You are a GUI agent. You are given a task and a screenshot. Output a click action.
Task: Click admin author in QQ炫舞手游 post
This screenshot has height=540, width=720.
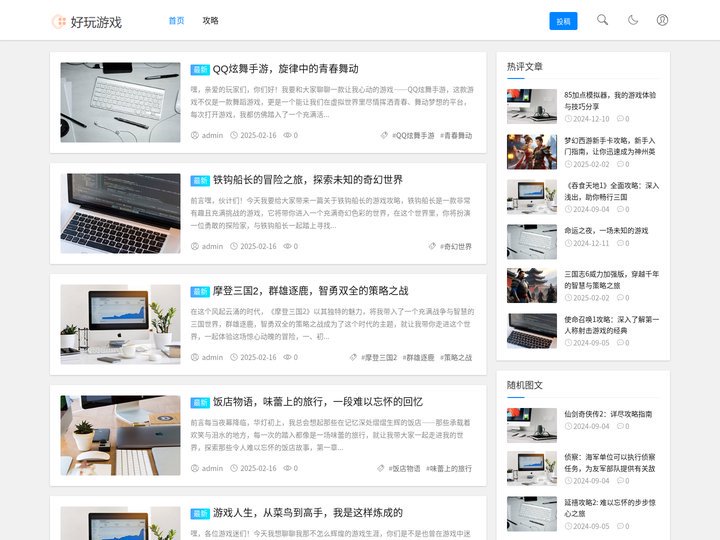[212, 135]
